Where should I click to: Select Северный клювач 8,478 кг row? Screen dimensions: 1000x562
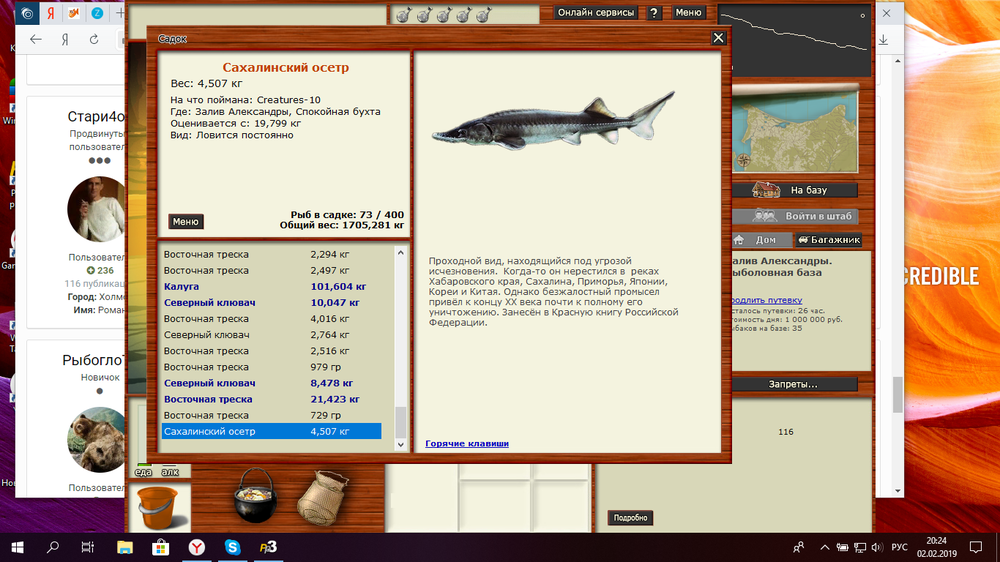[271, 383]
